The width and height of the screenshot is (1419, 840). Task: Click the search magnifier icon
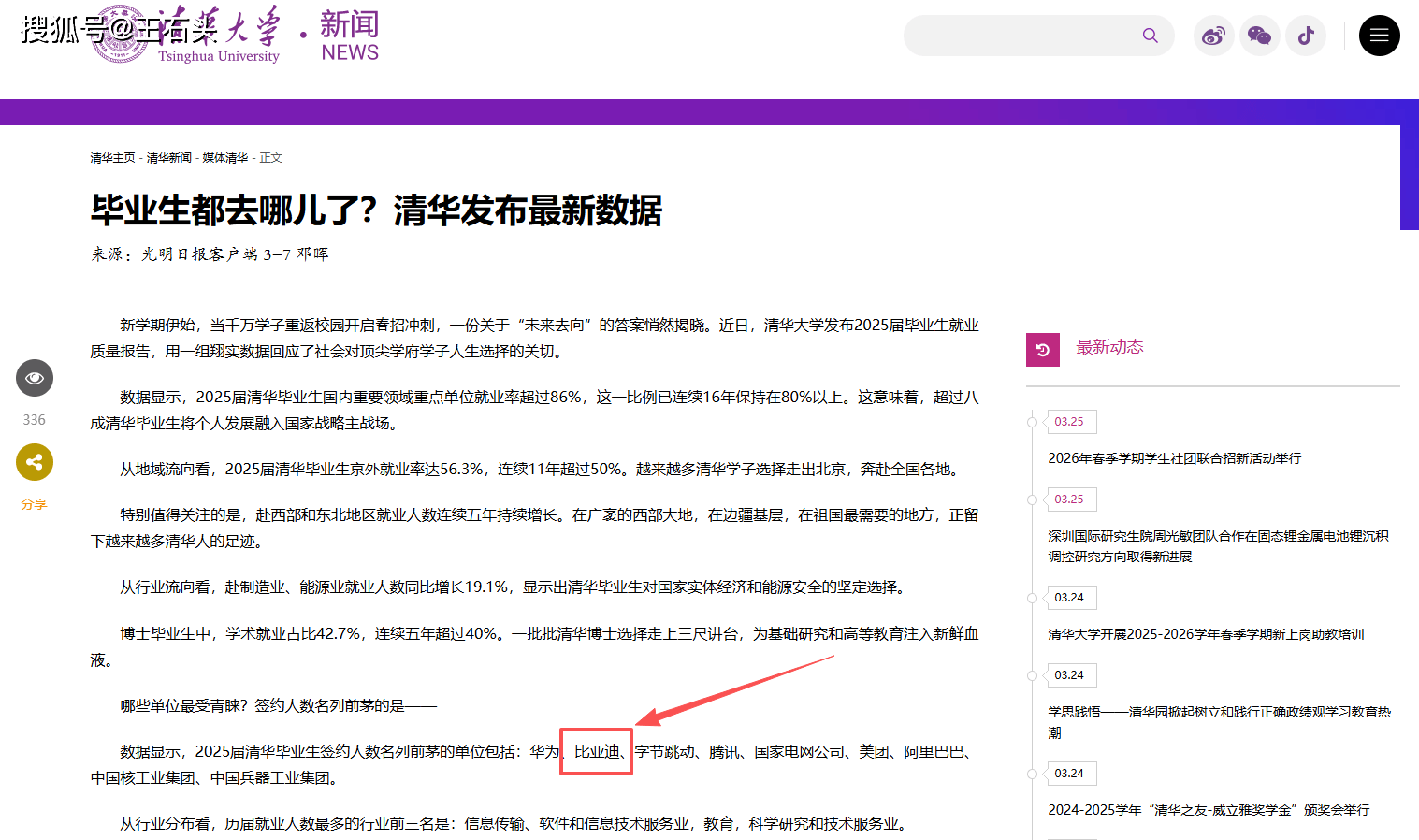pos(1150,36)
